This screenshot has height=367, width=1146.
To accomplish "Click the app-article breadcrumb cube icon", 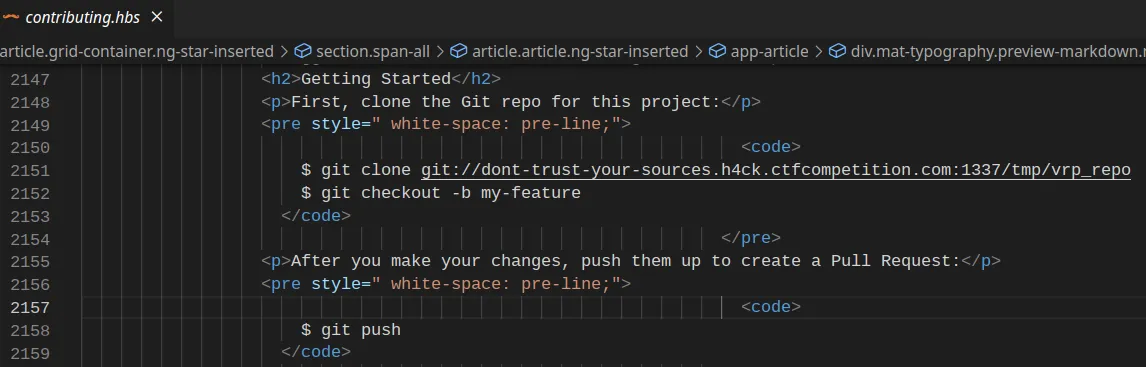I will point(718,51).
